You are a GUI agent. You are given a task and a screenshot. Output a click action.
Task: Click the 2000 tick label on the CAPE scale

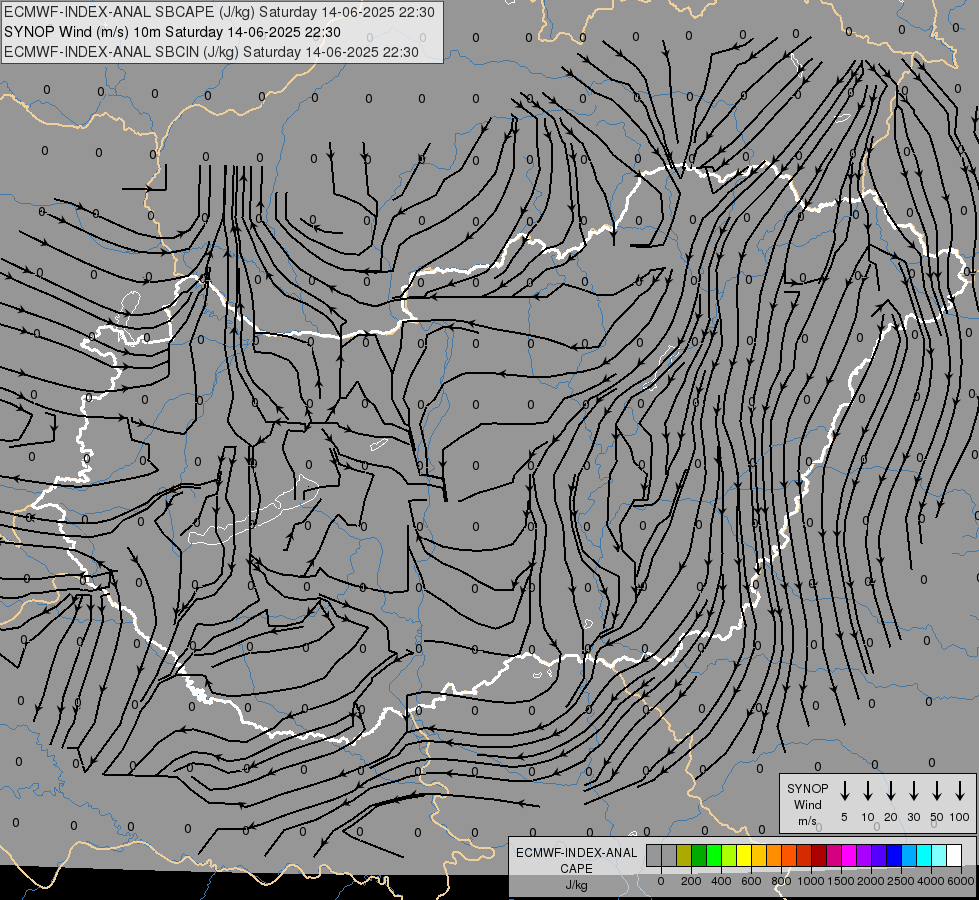coord(871,881)
